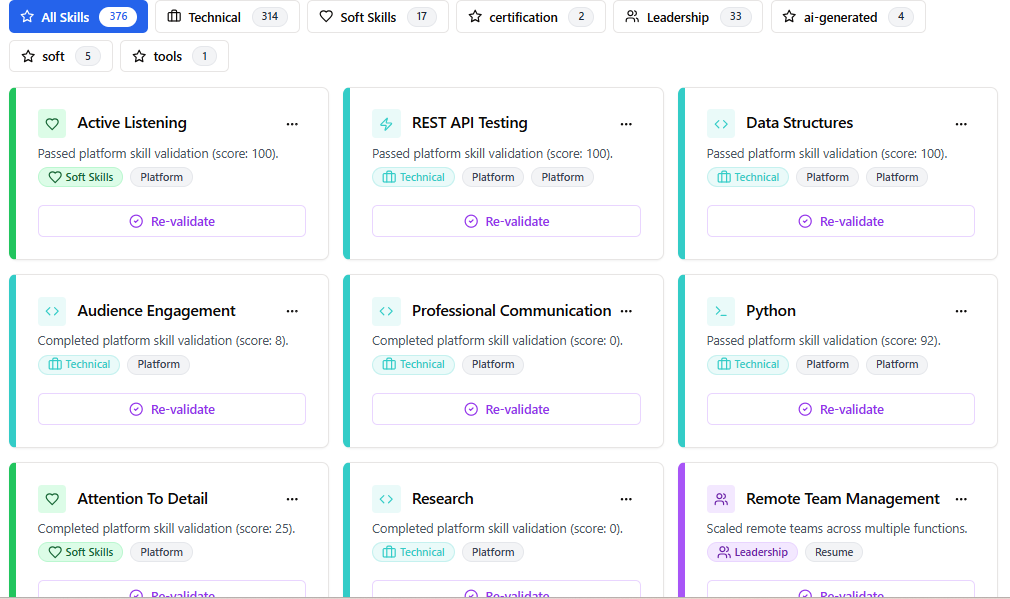The height and width of the screenshot is (599, 1010).
Task: Click the terminal icon next to Python
Action: point(720,311)
